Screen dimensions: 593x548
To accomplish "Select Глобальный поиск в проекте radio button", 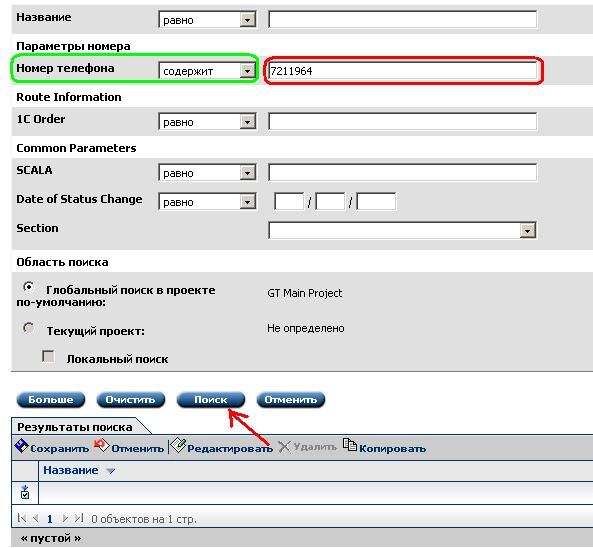I will point(28,287).
